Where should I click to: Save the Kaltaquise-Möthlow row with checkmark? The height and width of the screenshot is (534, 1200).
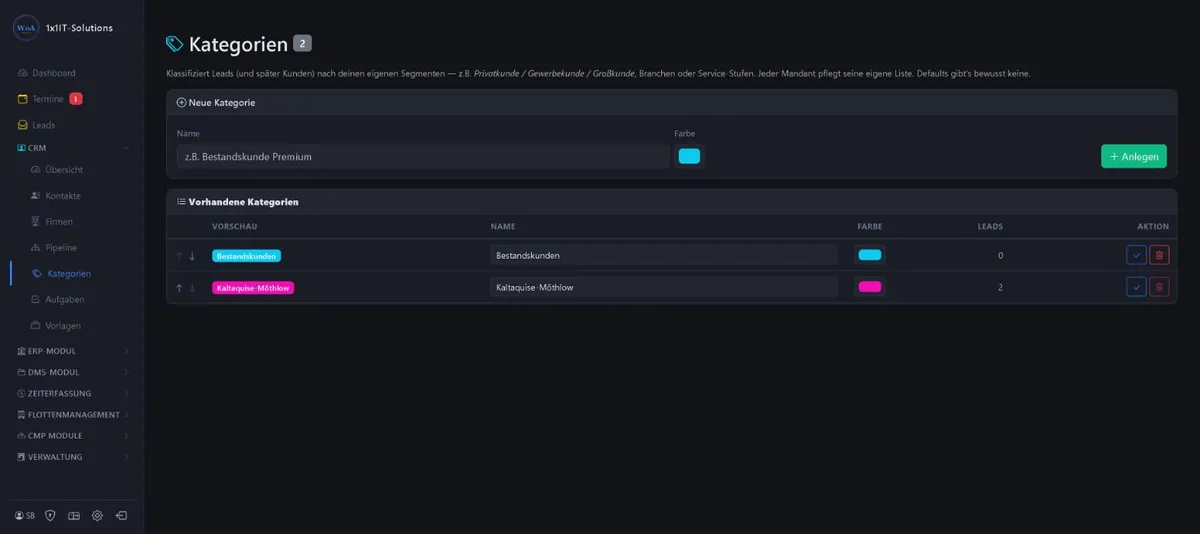1136,287
